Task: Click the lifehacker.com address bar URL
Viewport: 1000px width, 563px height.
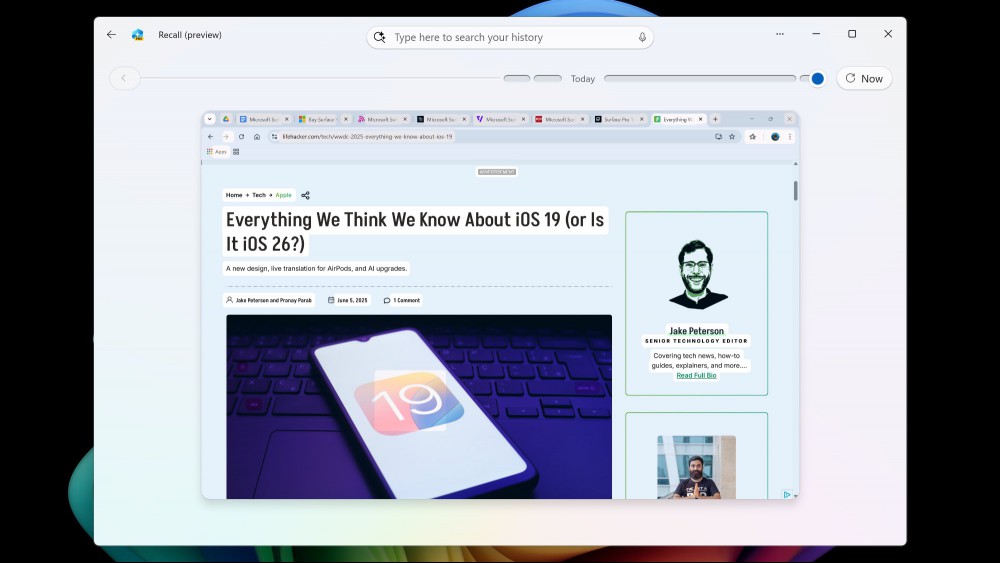Action: [x=367, y=136]
